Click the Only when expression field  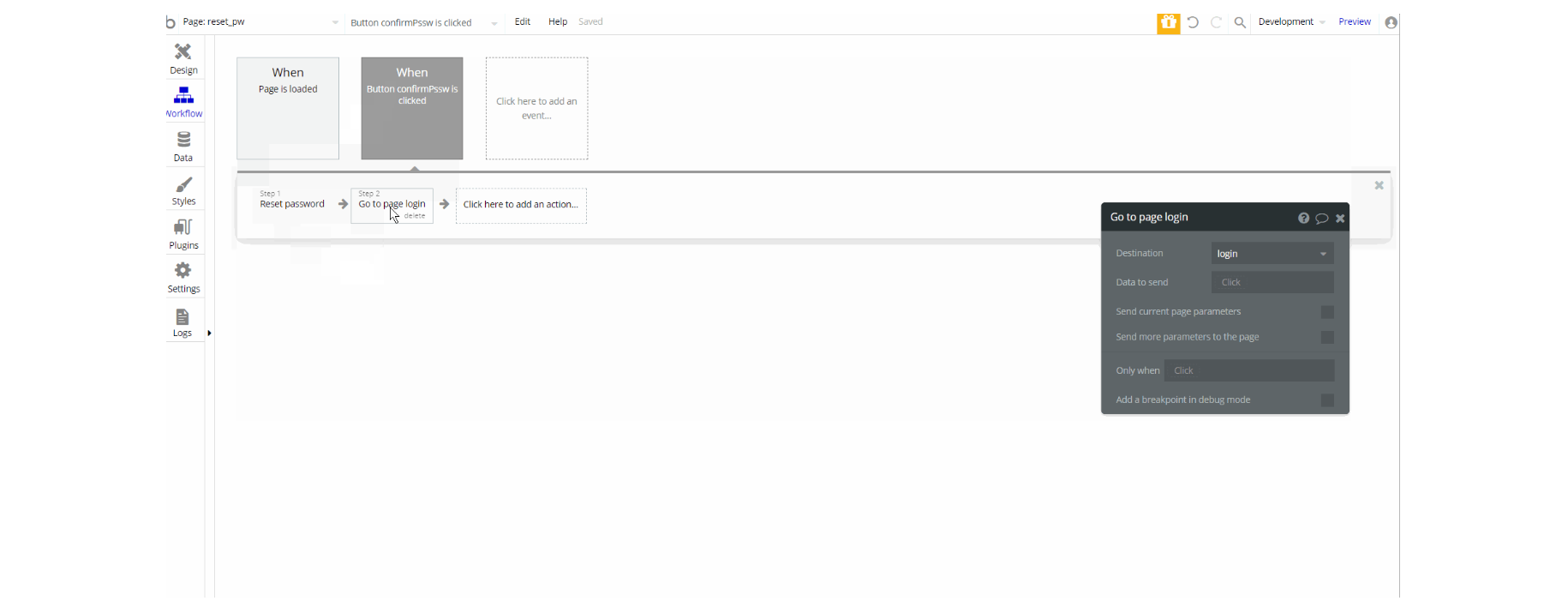[1249, 370]
